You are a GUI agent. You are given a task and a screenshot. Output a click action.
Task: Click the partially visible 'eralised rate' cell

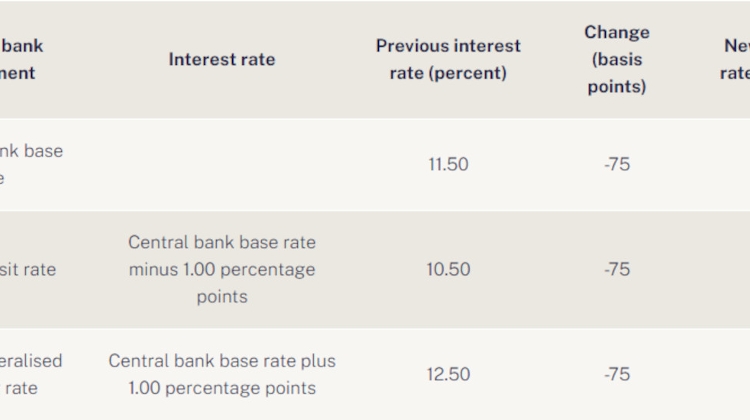[x=31, y=374]
